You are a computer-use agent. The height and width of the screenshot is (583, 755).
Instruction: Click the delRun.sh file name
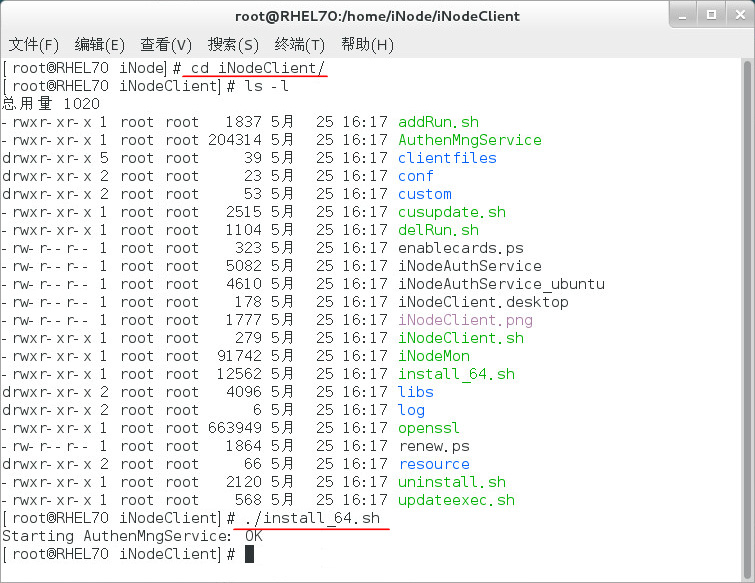438,230
